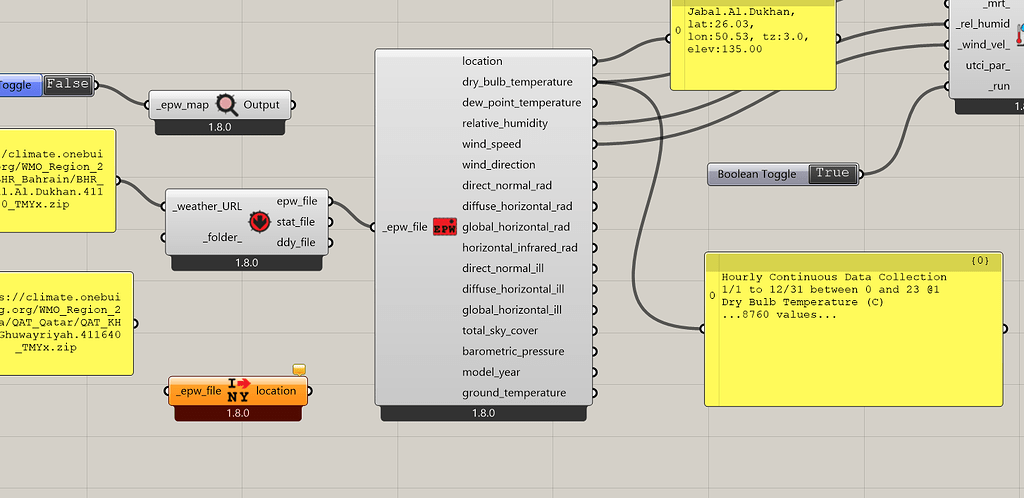1024x498 pixels.
Task: Select the global_horizontal_rad output
Action: click(516, 227)
